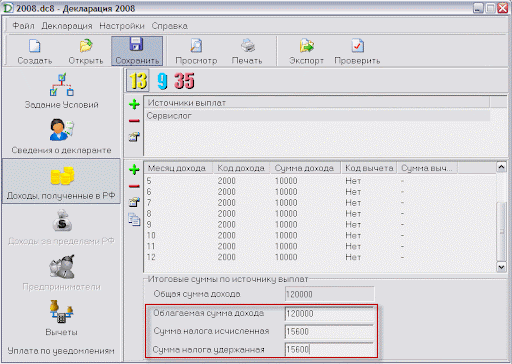Image resolution: width=512 pixels, height=364 pixels.
Task: Select the income row for month 10
Action: (x=320, y=236)
